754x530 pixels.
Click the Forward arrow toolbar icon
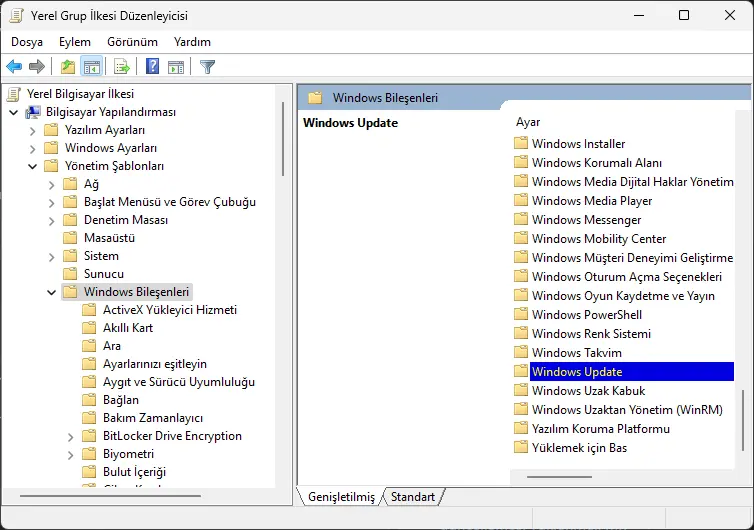tap(37, 66)
